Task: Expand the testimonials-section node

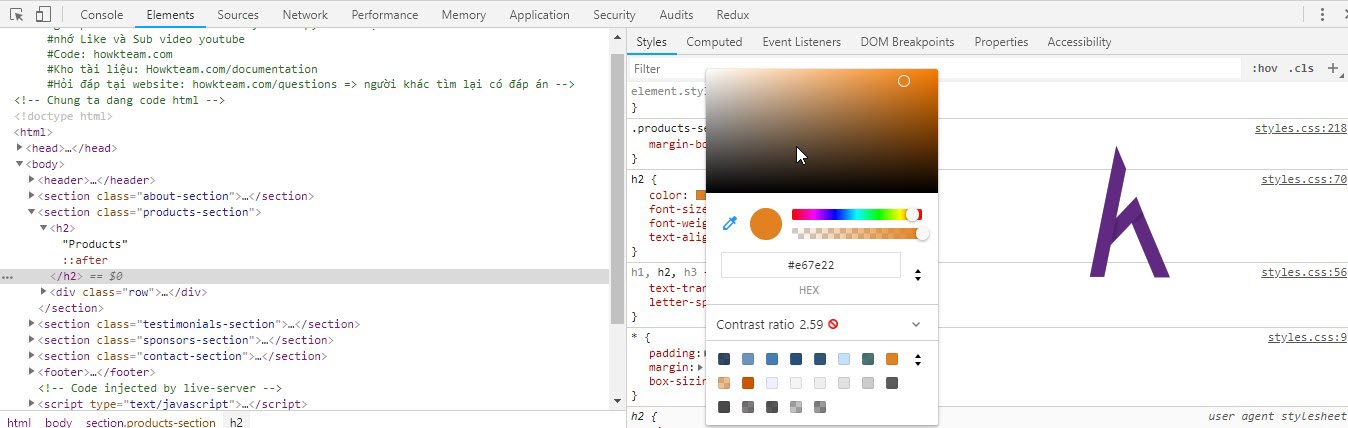Action: click(32, 324)
